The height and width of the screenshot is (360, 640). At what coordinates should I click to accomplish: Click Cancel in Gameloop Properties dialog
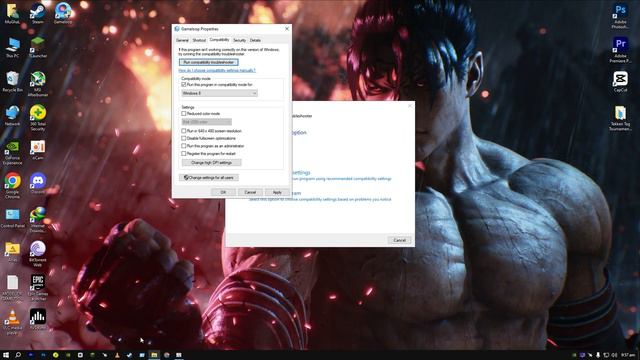[x=250, y=192]
